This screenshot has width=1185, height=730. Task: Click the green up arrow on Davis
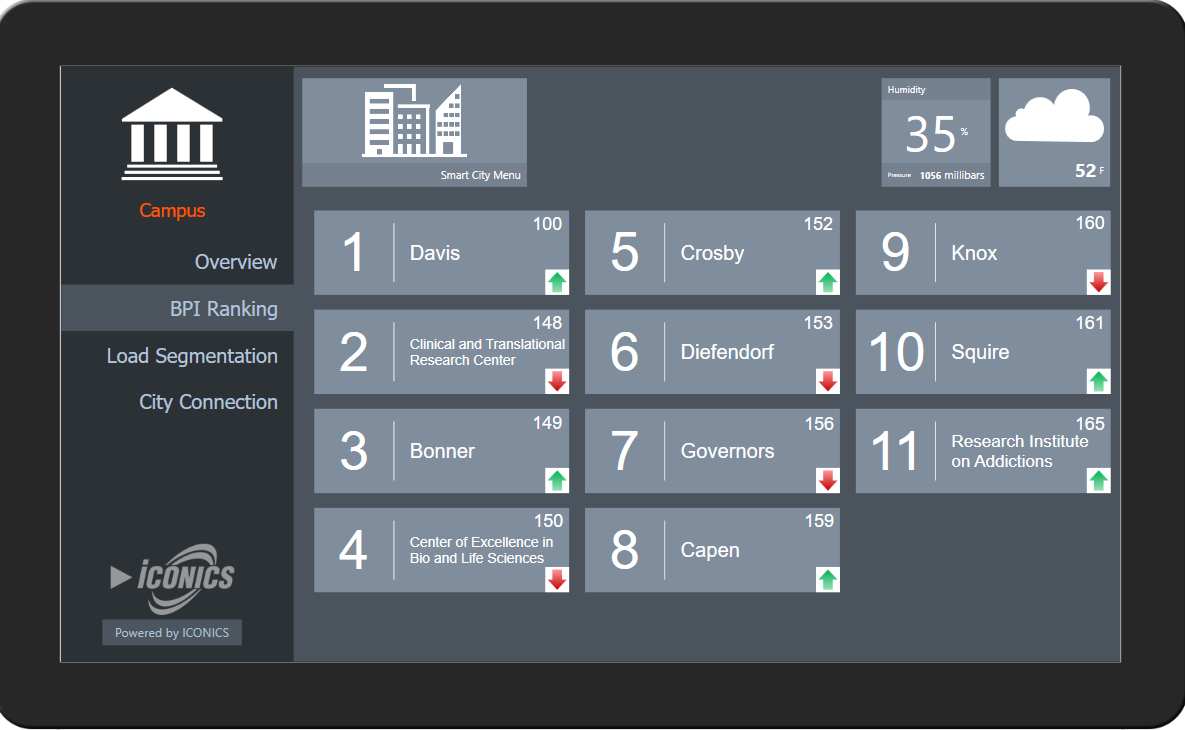557,282
